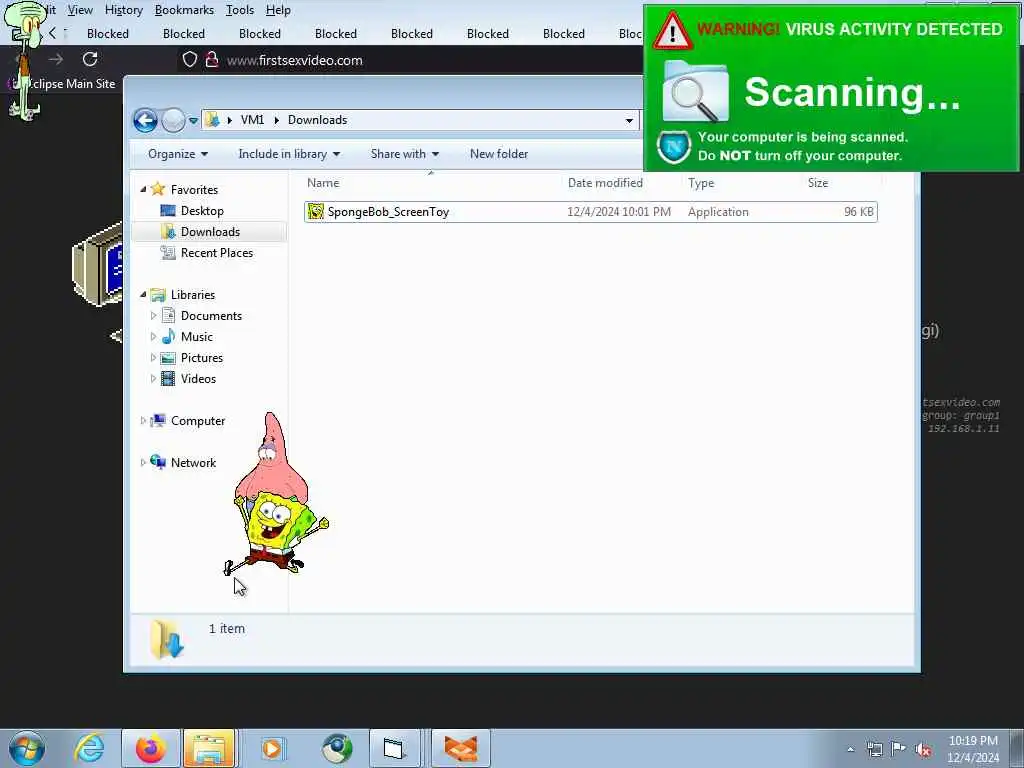Open the recent locations arrow beside navigation buttons
The width and height of the screenshot is (1024, 768).
[x=193, y=121]
